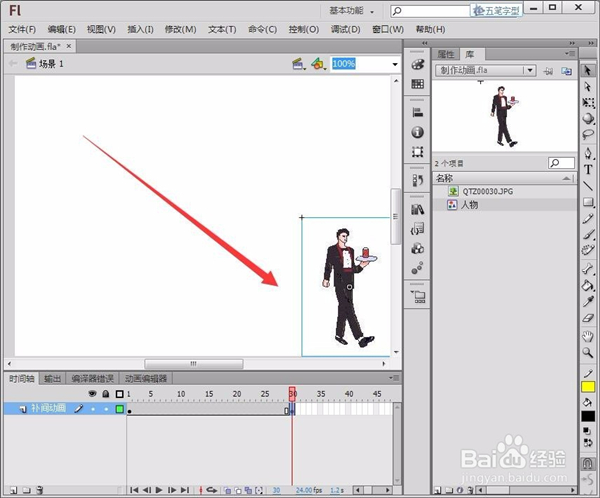Open the Info panel icon
The height and width of the screenshot is (498, 600).
tap(417, 132)
